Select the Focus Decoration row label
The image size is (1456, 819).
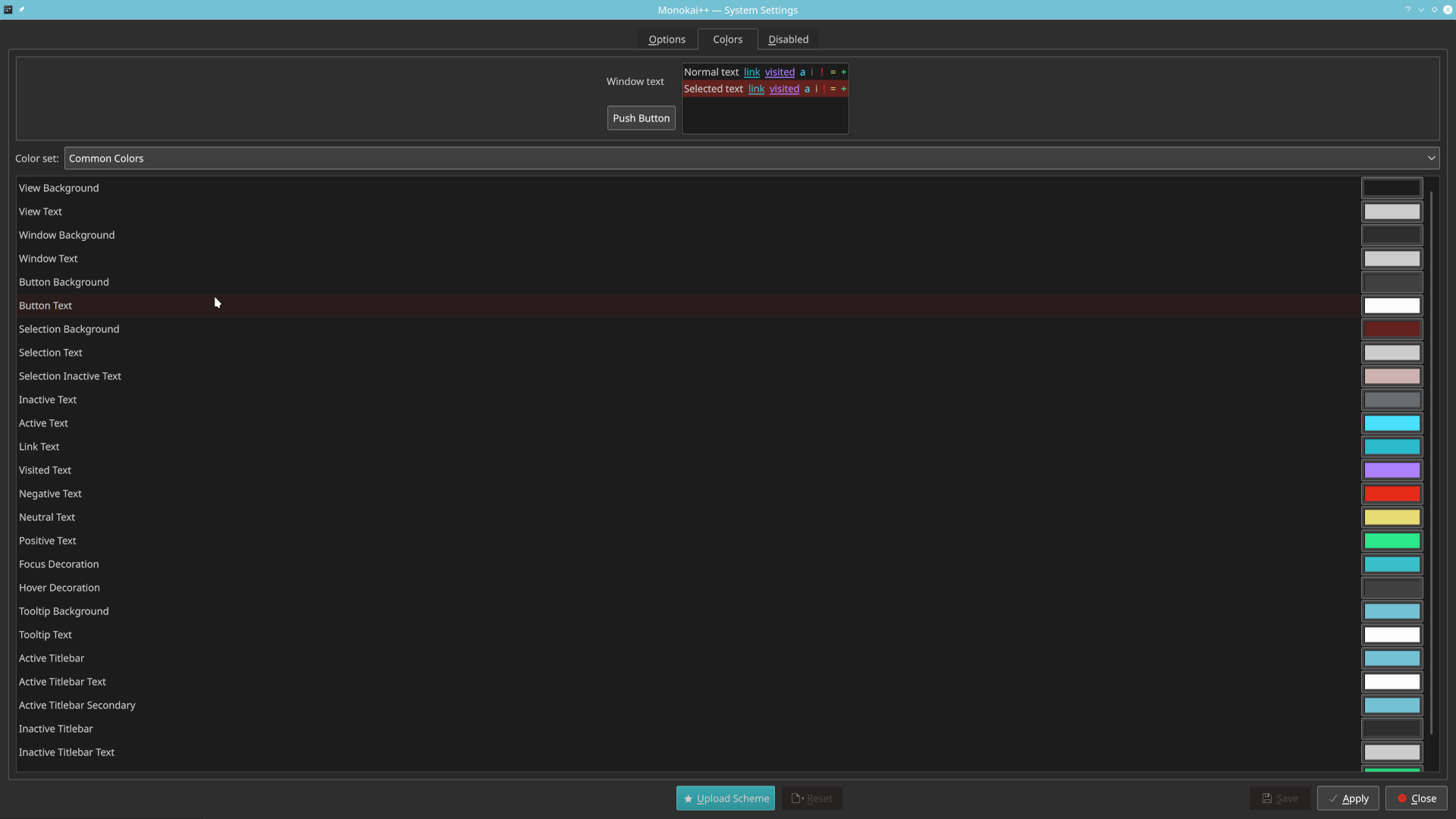click(x=58, y=564)
